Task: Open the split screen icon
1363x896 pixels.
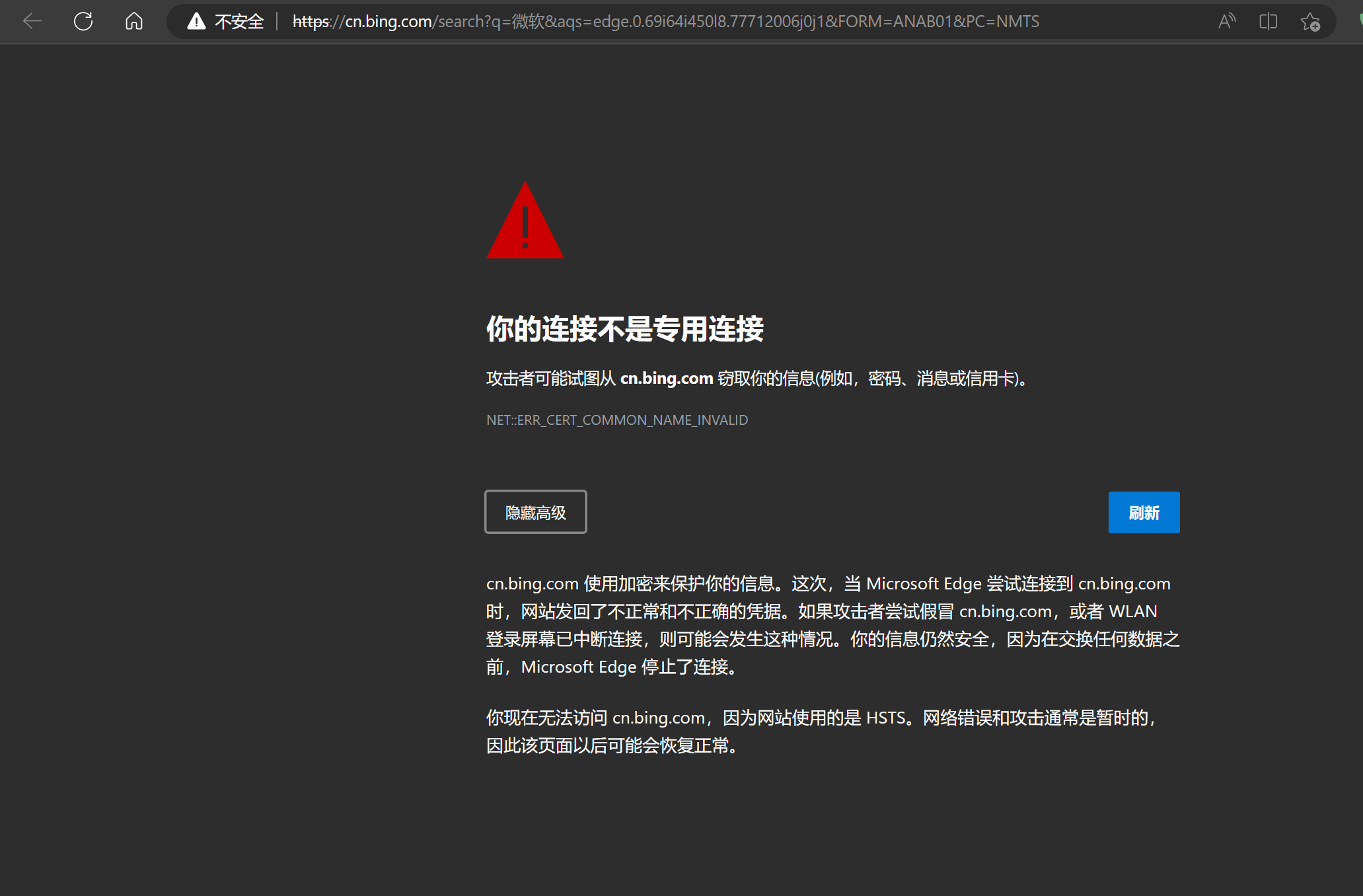Action: pos(1268,21)
